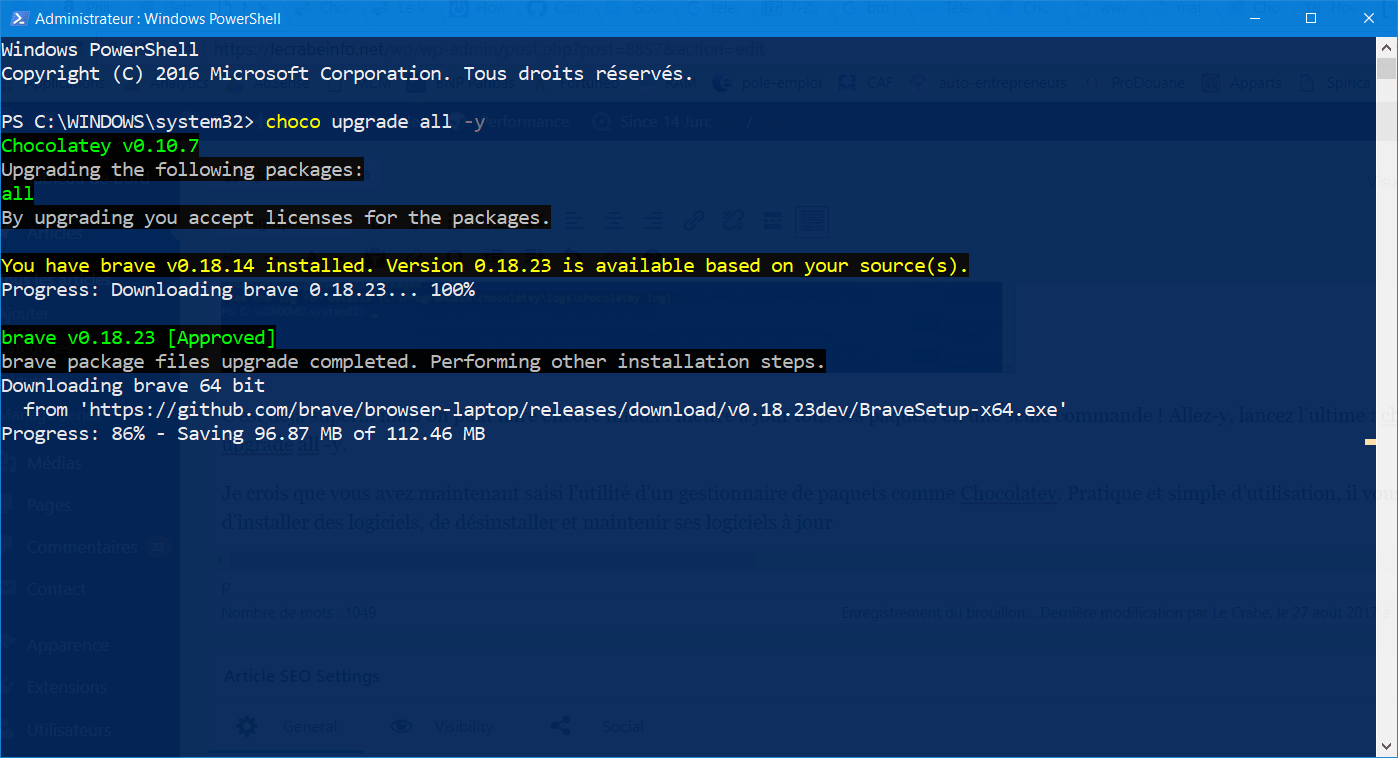
Task: Click the PowerShell scrollbar thumb
Action: (x=1385, y=68)
